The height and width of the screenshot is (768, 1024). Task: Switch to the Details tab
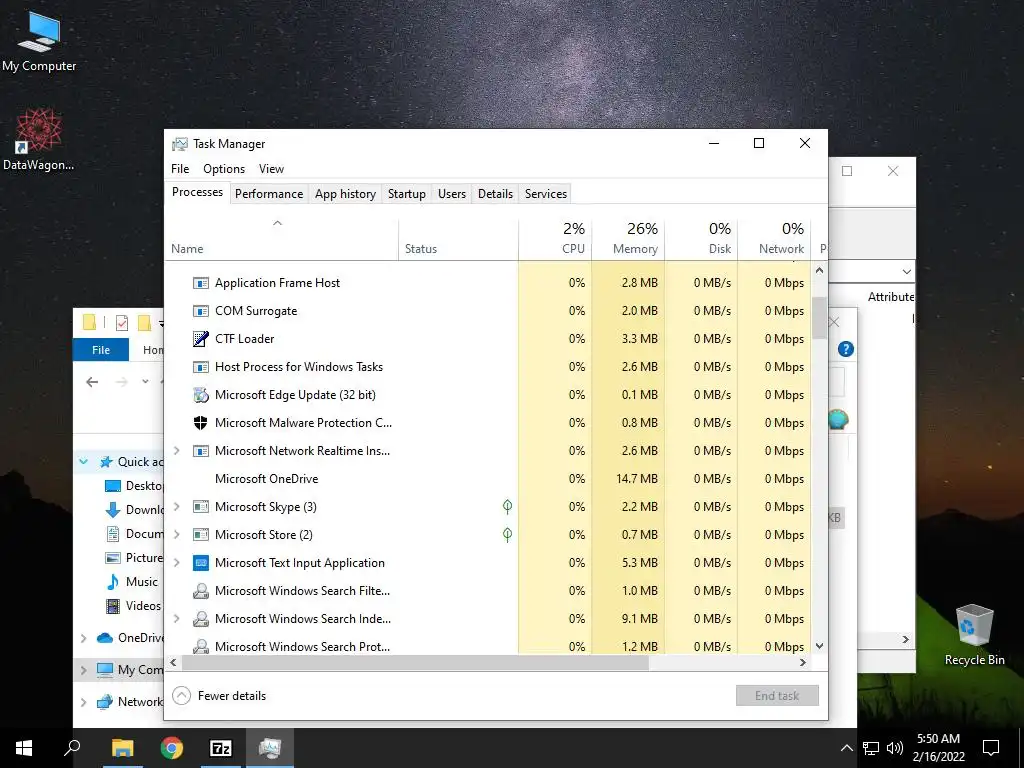(495, 194)
